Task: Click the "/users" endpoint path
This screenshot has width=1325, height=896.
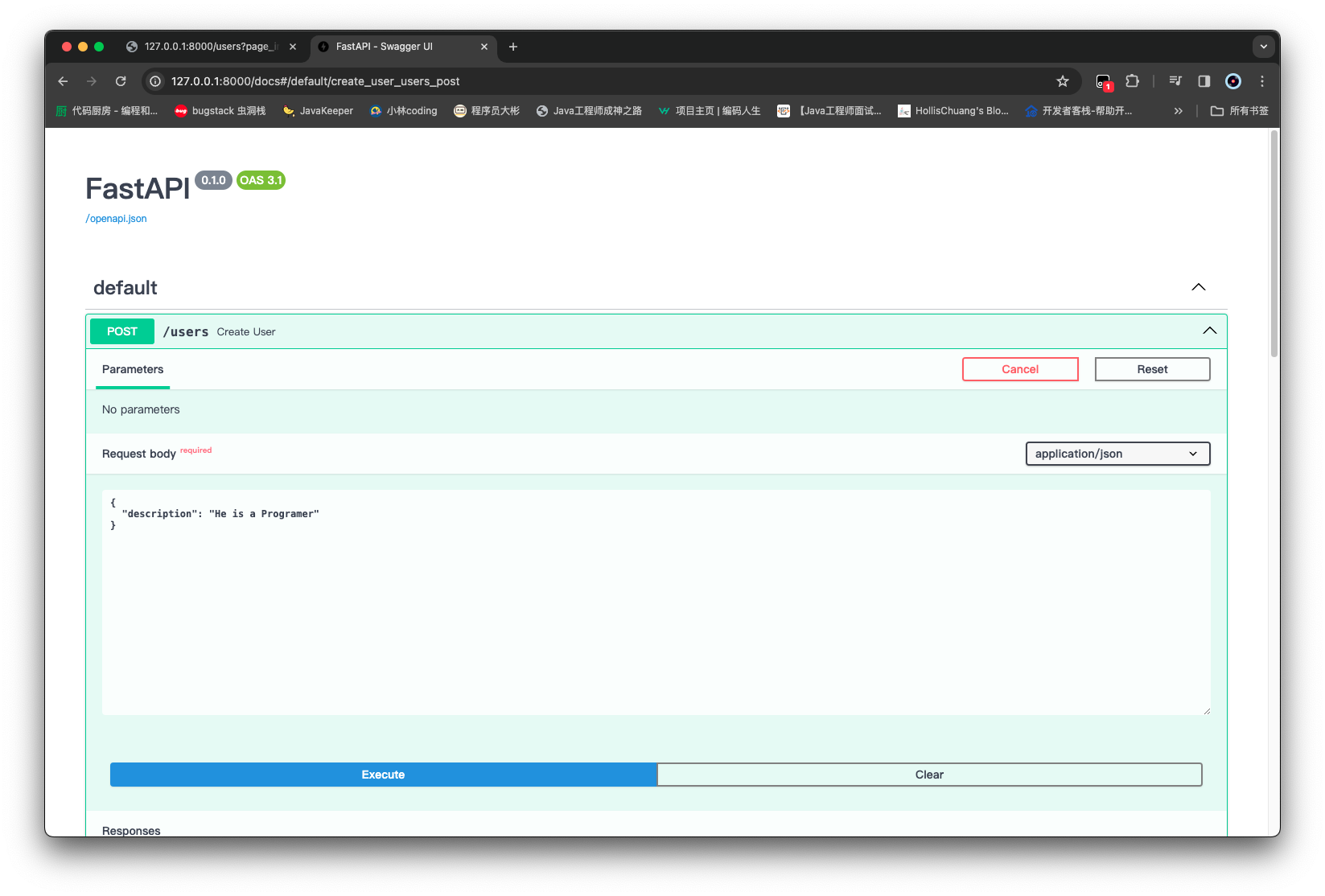Action: tap(186, 331)
